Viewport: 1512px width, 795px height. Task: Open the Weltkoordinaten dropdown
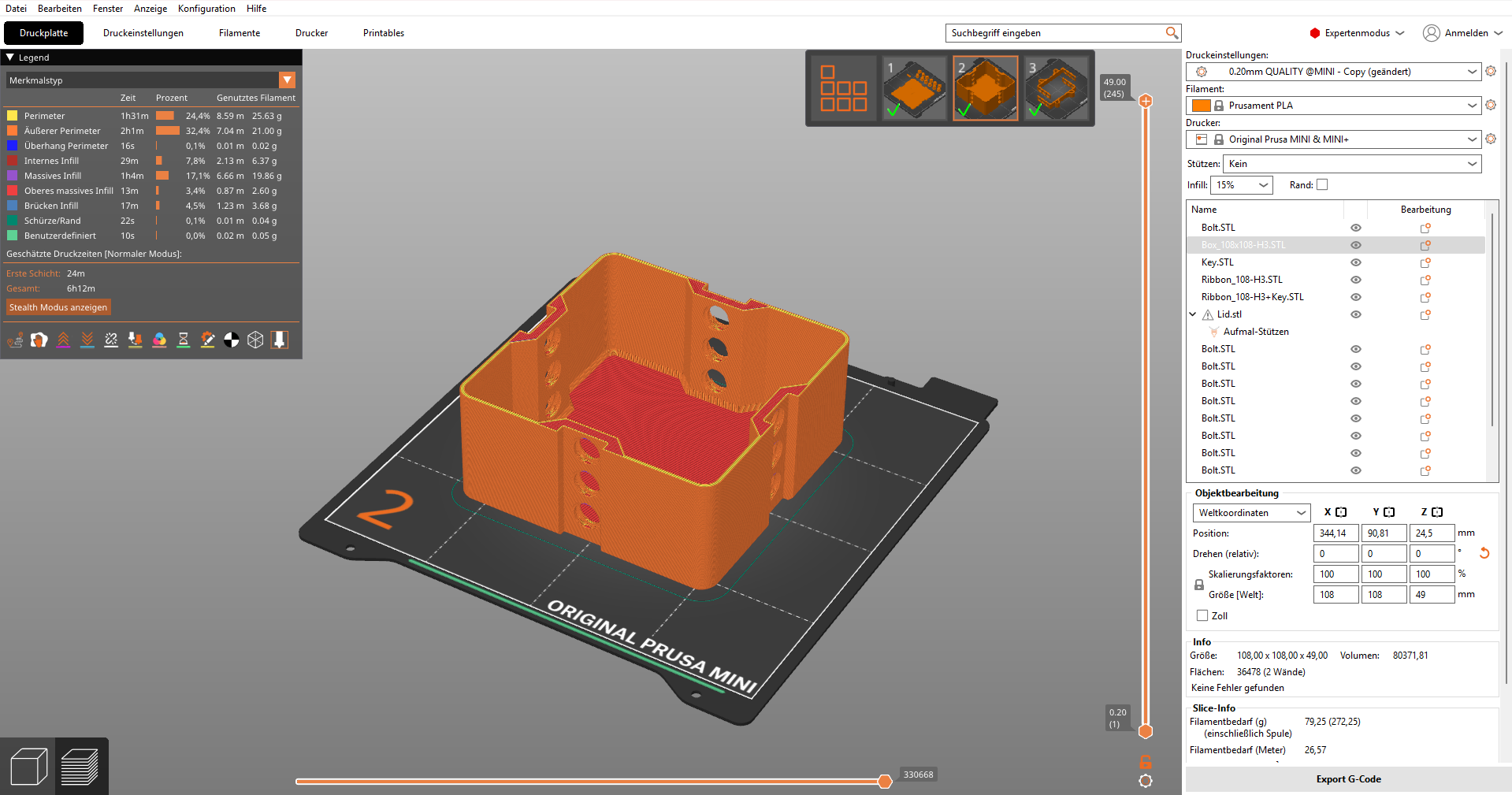(1251, 513)
